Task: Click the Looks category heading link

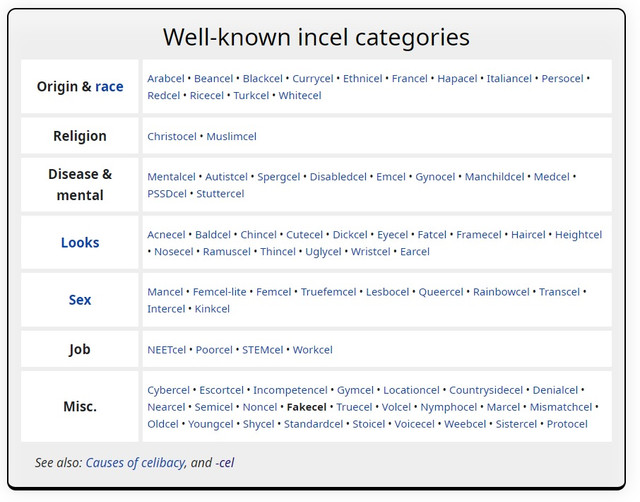Action: [80, 242]
